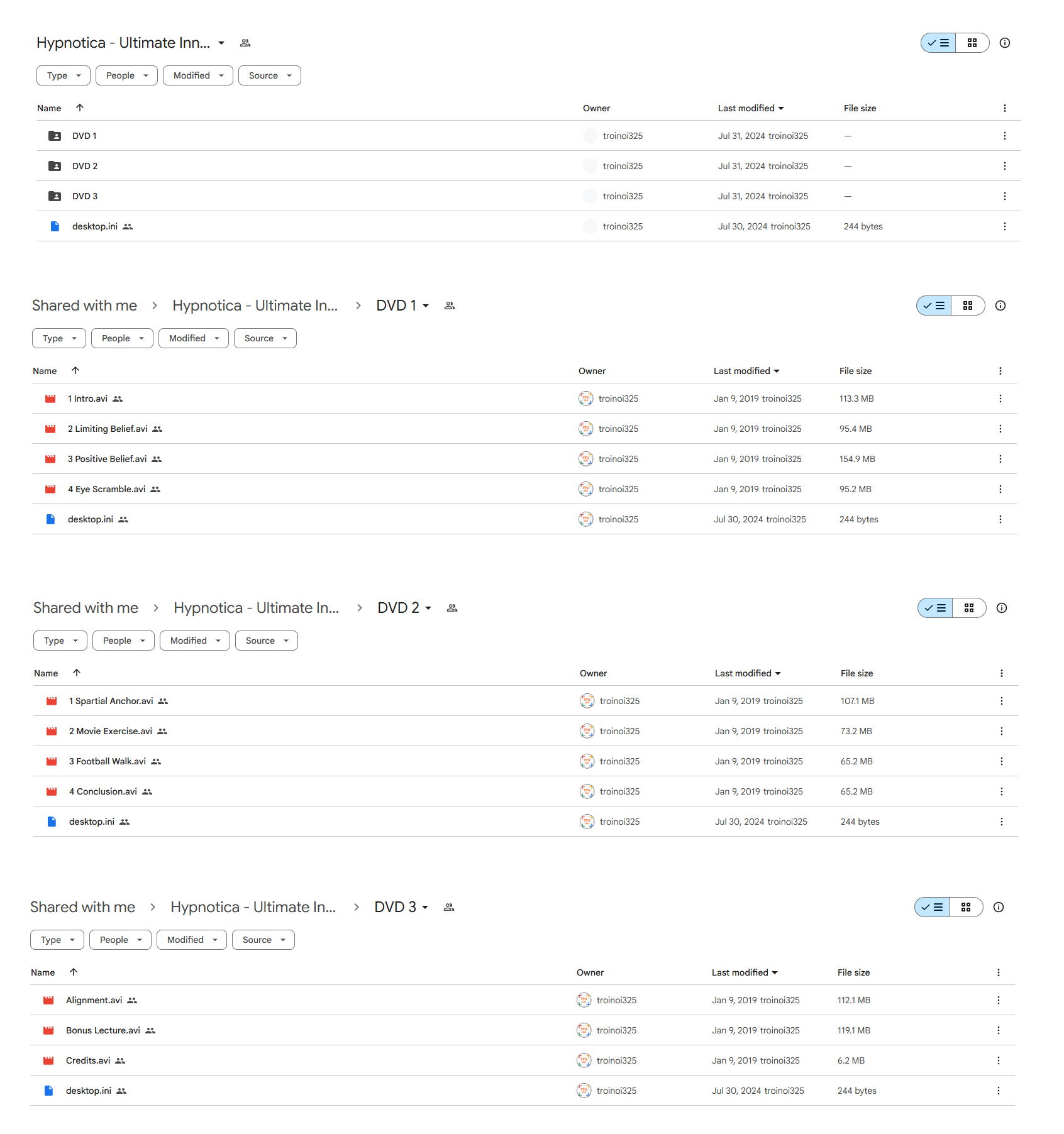Open more actions for Credits.avi
This screenshot has height=1134, width=1064.
point(999,1060)
